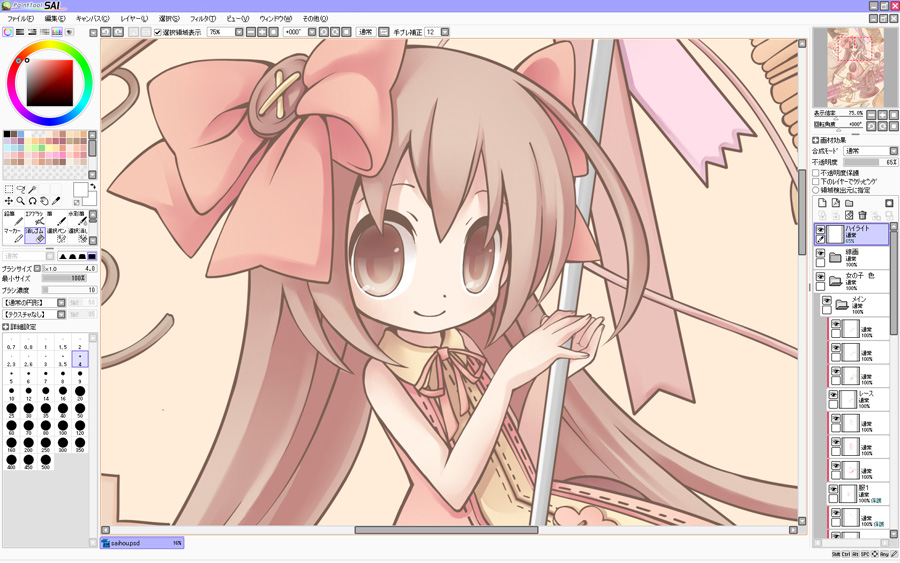Swap foreground and background colors arrow
This screenshot has height=563, width=900.
[92, 187]
